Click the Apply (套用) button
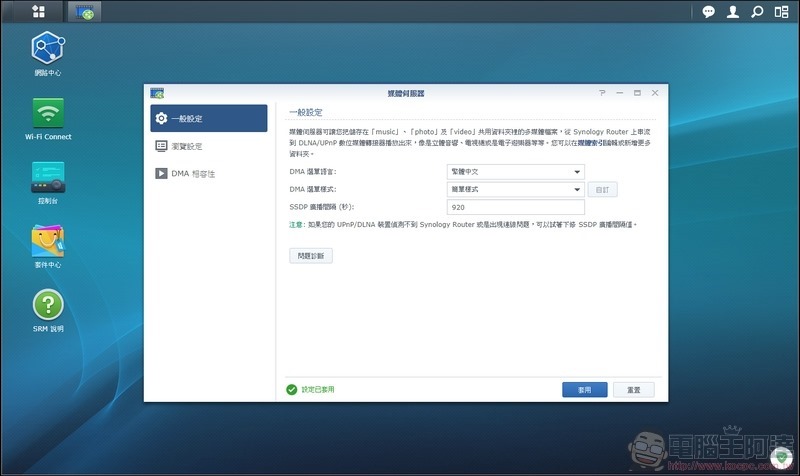Image resolution: width=800 pixels, height=476 pixels. (x=584, y=389)
